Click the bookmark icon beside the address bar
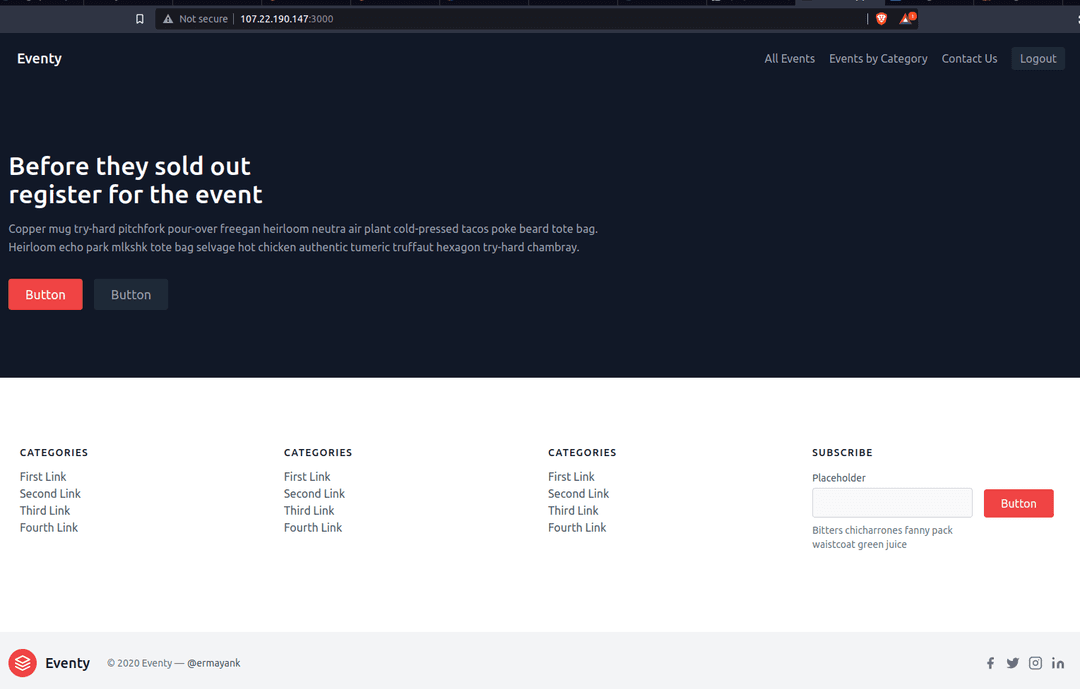1080x689 pixels. [140, 19]
